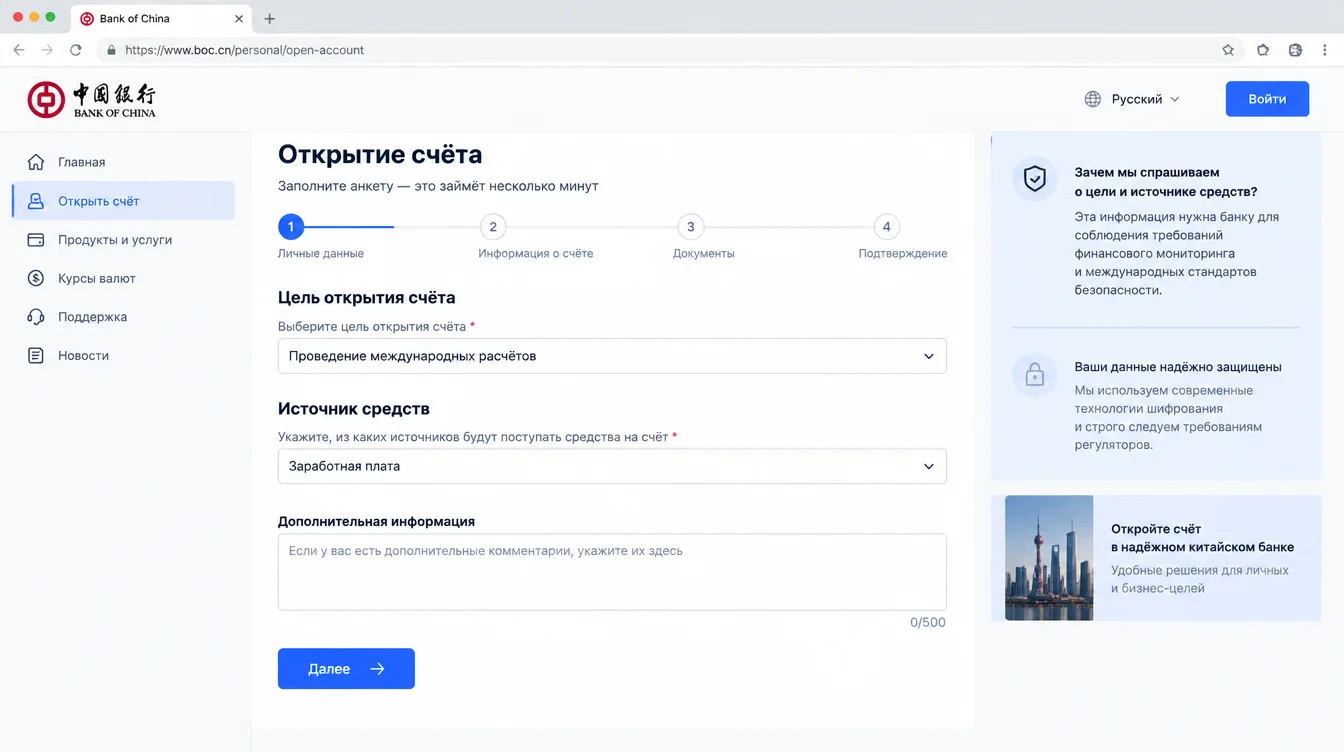The width and height of the screenshot is (1344, 752).
Task: Go to Поддержка section
Action: click(x=123, y=317)
